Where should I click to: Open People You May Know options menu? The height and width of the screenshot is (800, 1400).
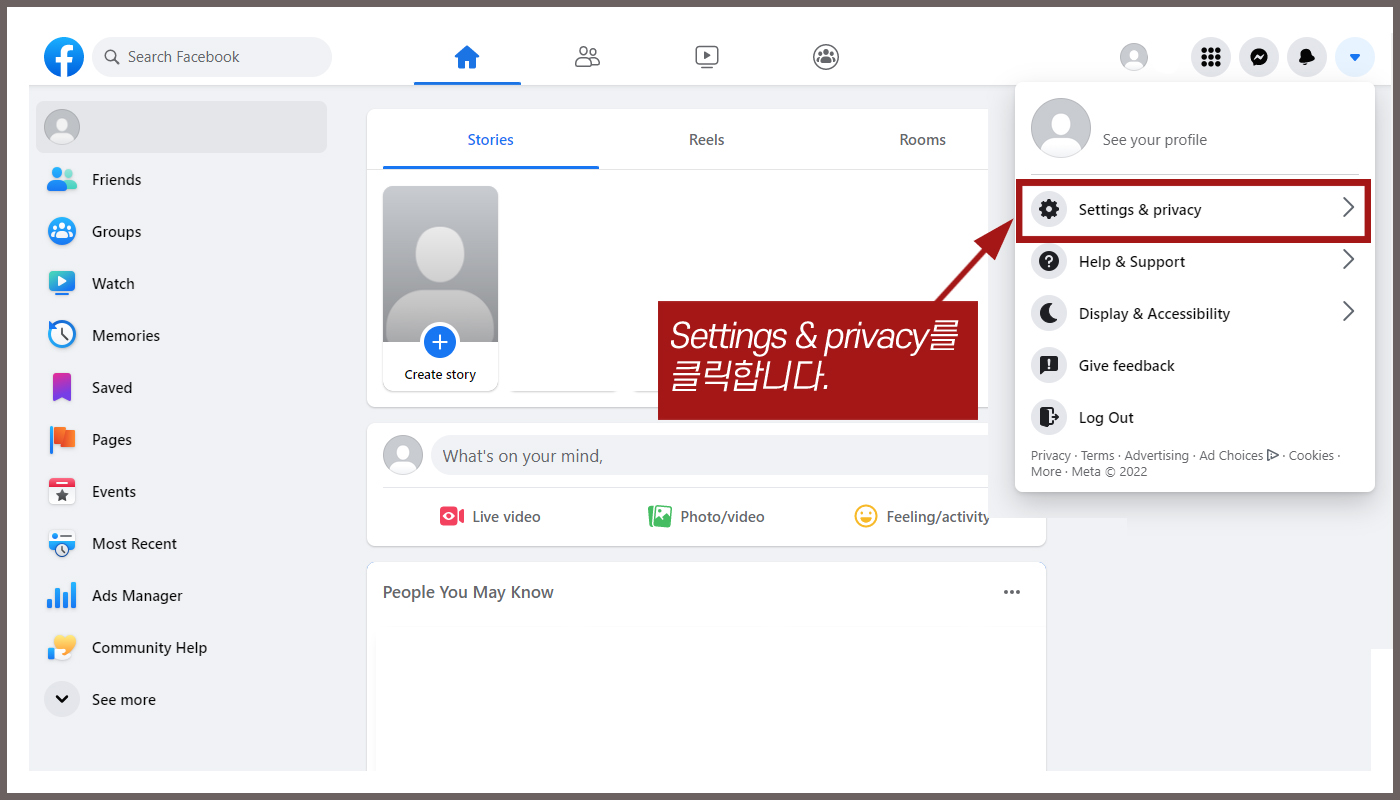pos(1012,592)
